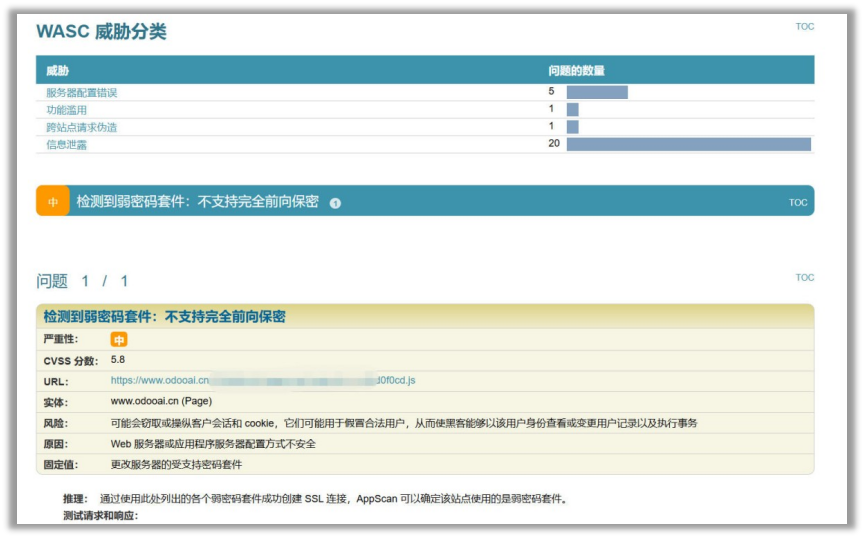This screenshot has height=538, width=864.
Task: Click the CVSS score value 5.8
Action: [118, 360]
